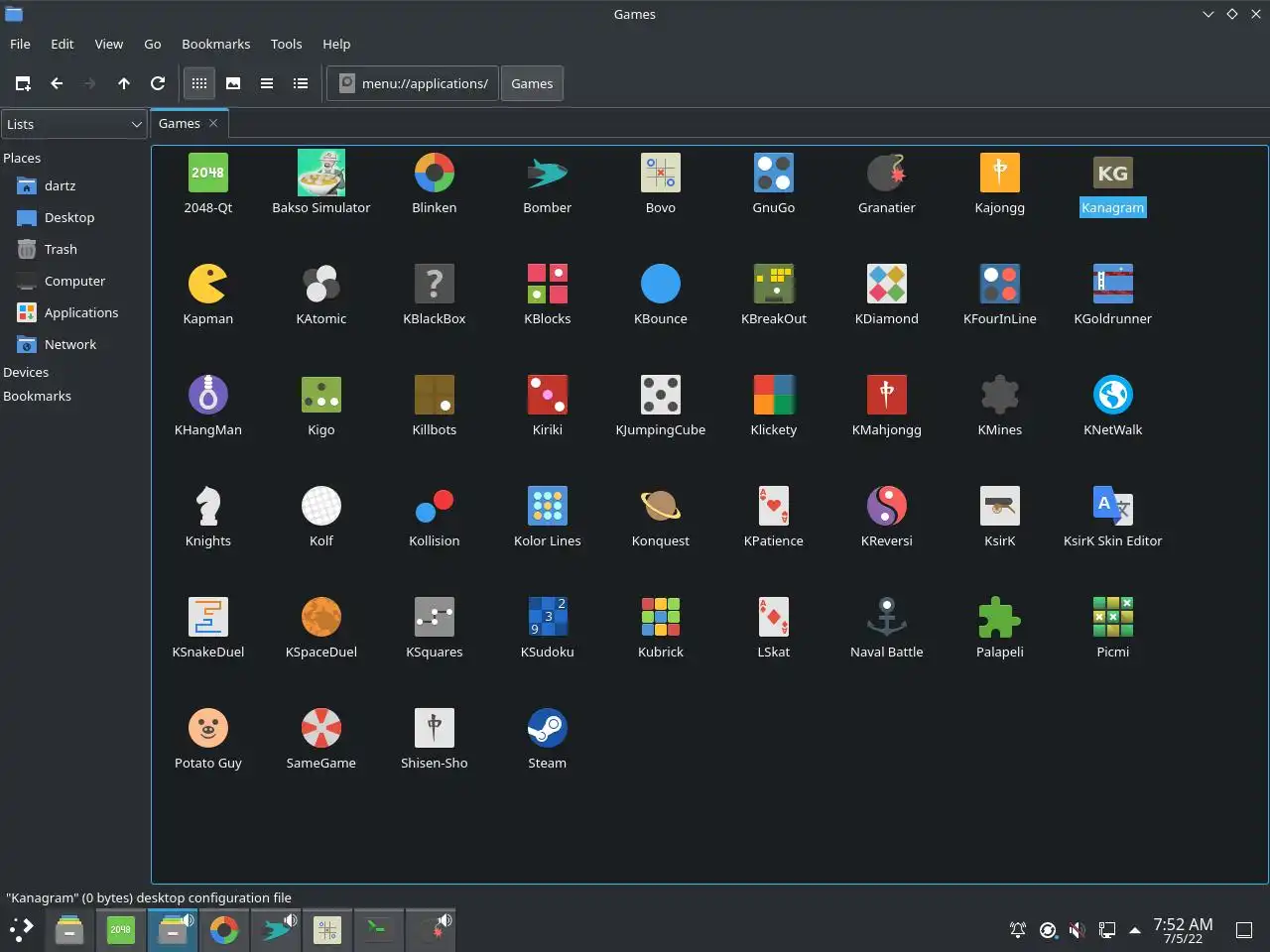Show hidden system tray icons arrow
Viewport: 1270px width, 952px height.
1134,930
